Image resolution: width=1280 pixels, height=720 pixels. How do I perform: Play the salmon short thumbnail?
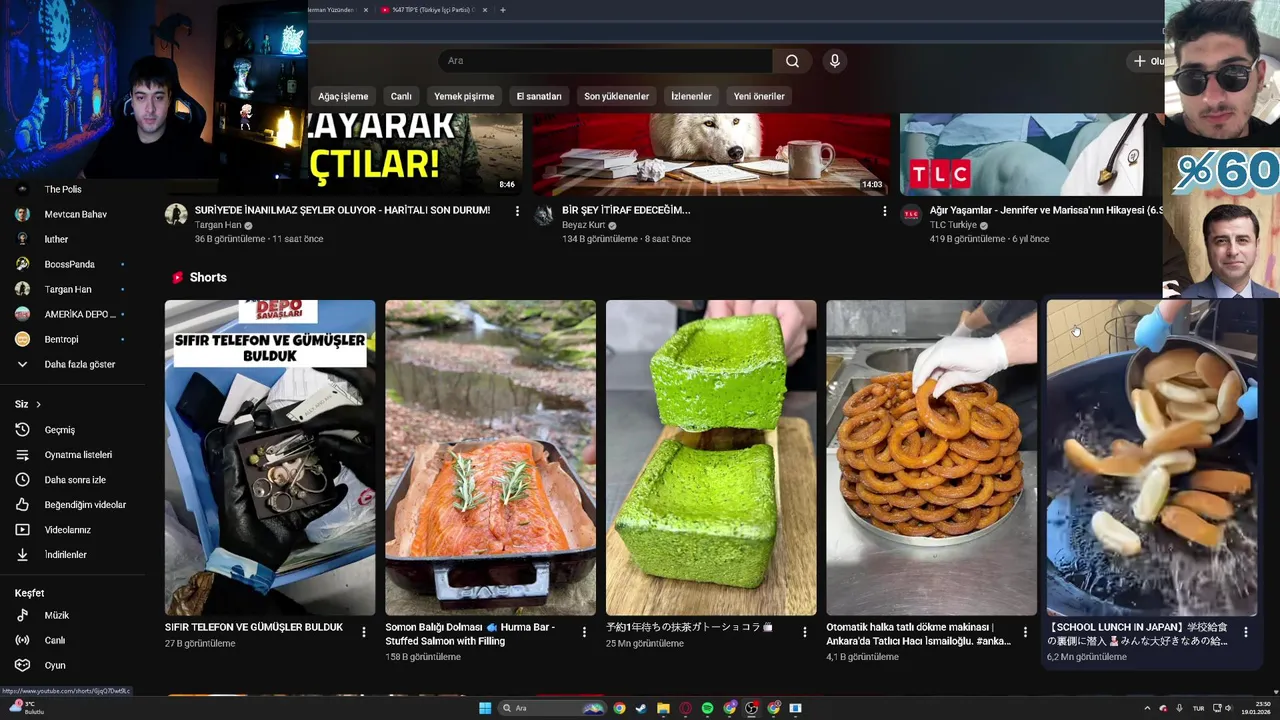(490, 458)
